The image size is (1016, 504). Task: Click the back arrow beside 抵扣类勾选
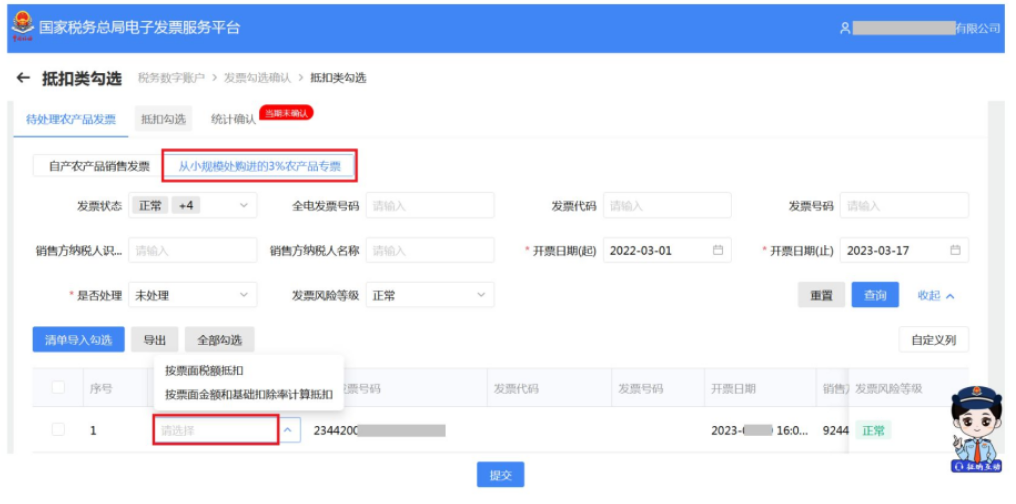(23, 78)
